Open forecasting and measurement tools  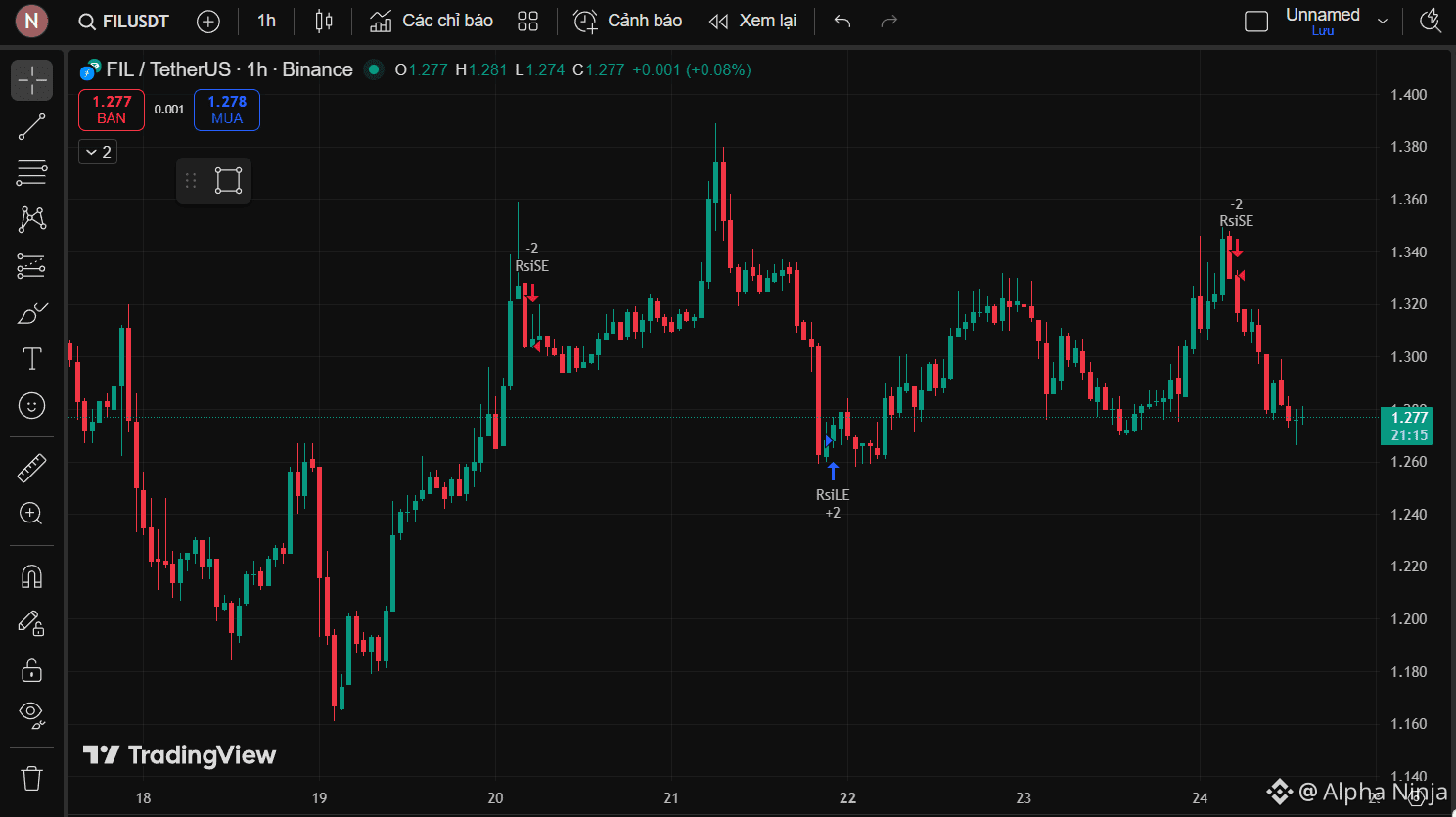pos(31,266)
